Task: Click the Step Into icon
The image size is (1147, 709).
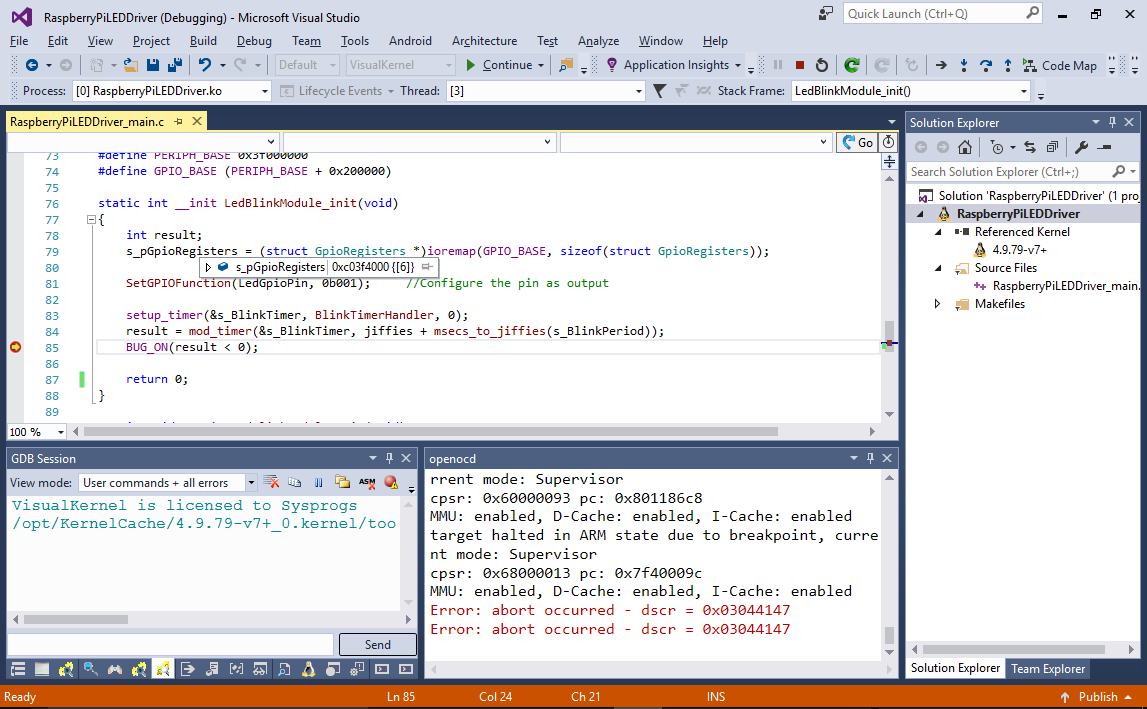Action: pyautogui.click(x=964, y=65)
